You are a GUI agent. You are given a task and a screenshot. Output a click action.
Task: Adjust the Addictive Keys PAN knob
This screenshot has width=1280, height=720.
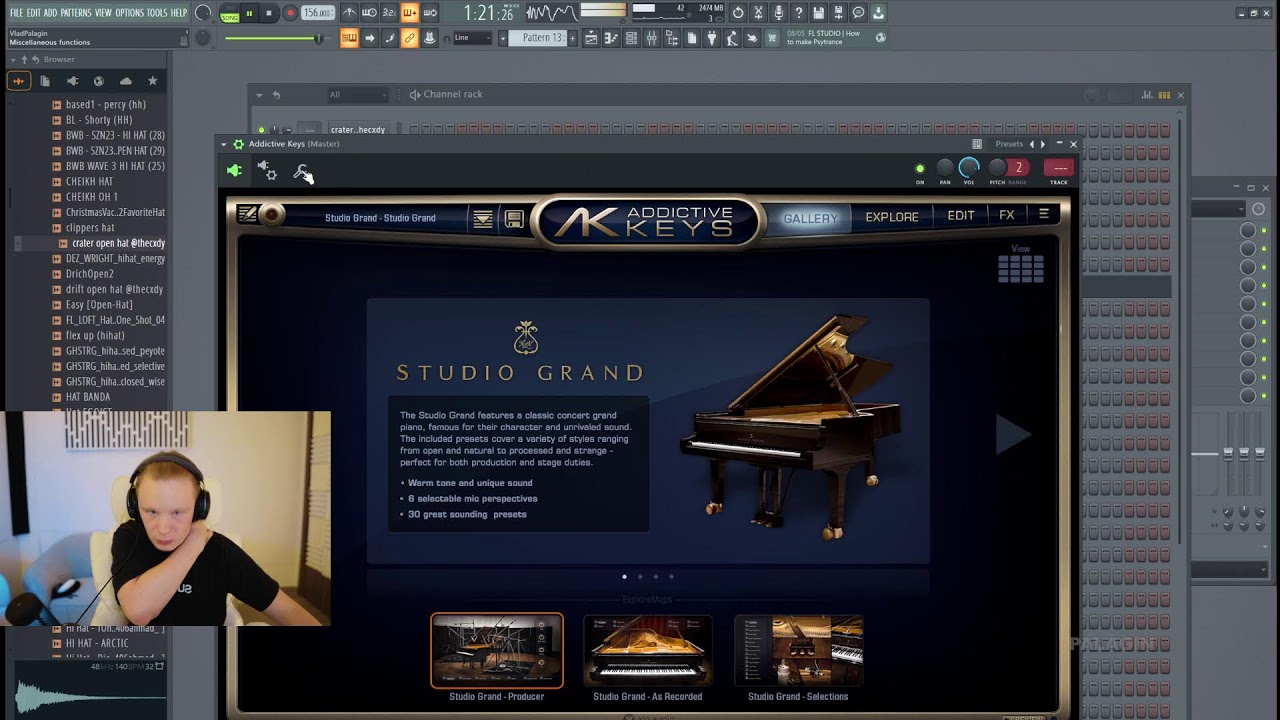pos(945,168)
